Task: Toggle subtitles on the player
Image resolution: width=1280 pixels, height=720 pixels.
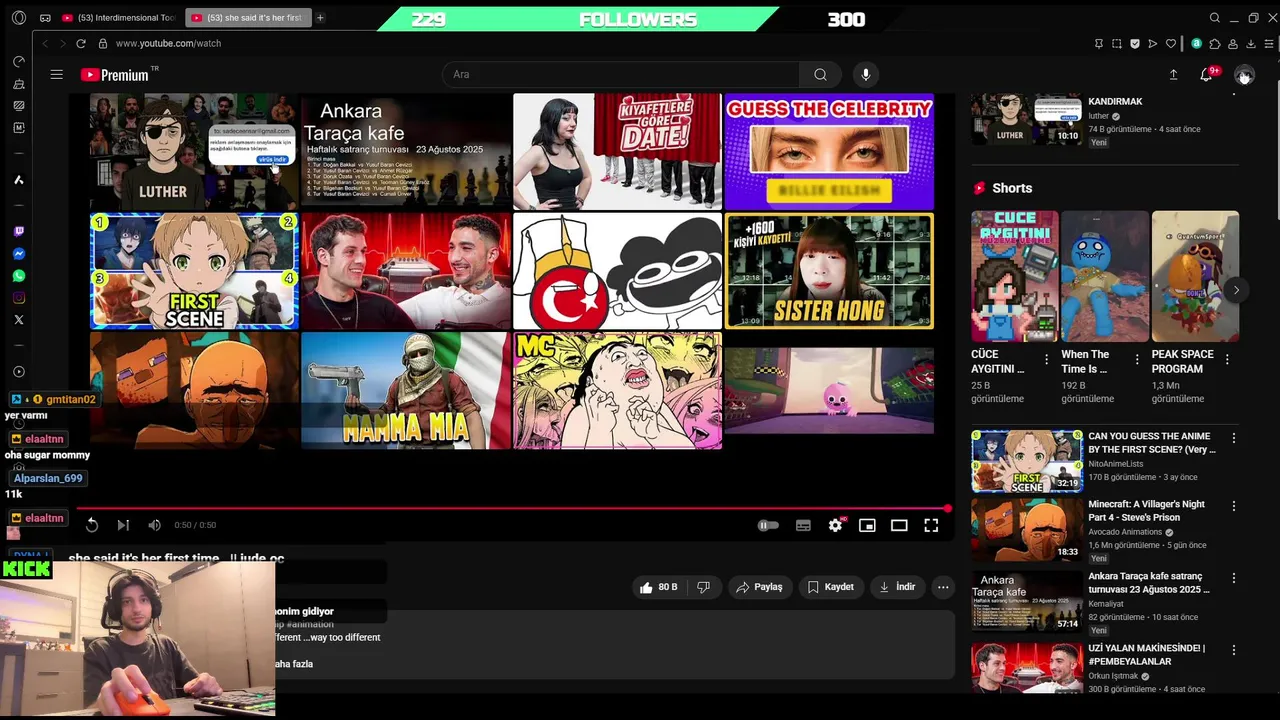Action: coord(803,525)
